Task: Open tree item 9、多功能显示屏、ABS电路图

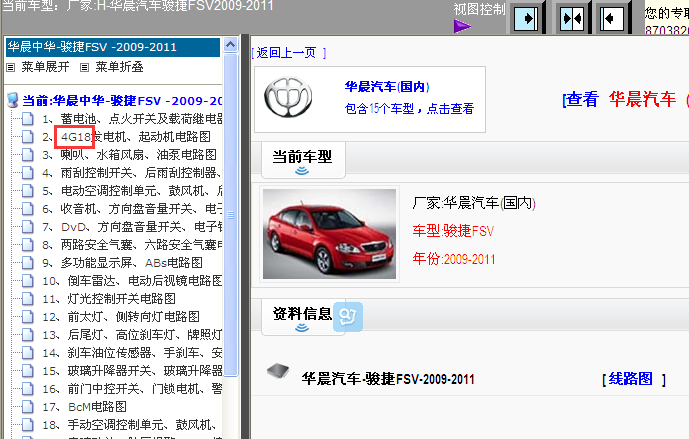Action: tap(123, 263)
